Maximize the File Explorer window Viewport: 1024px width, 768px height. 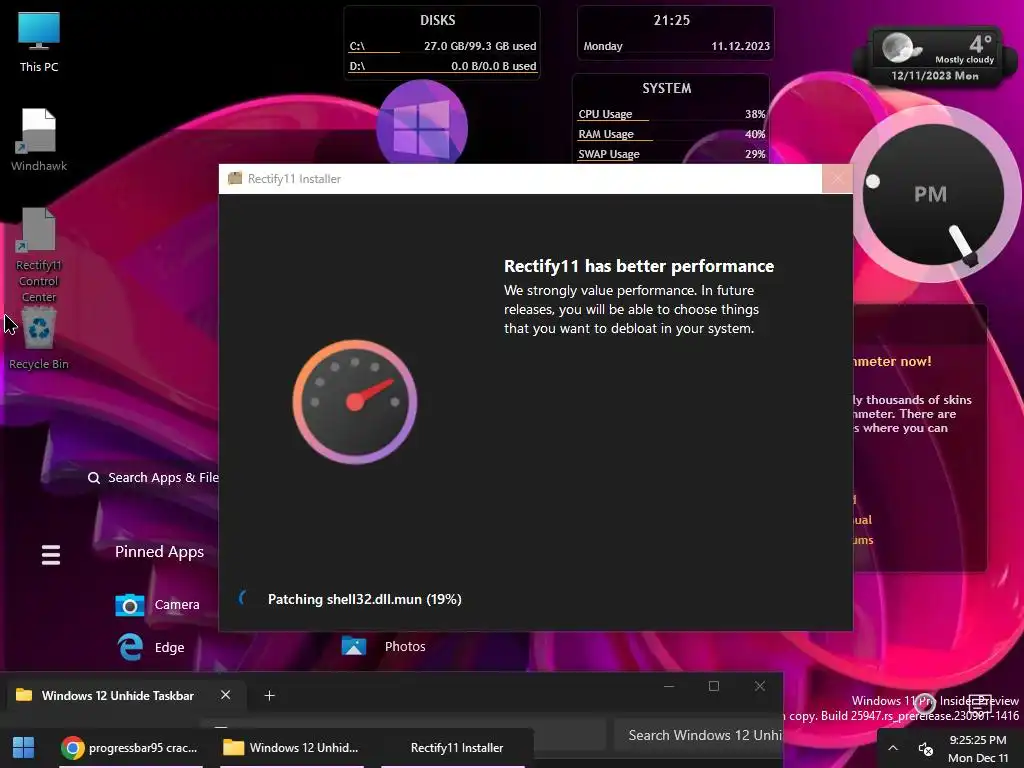tap(714, 686)
